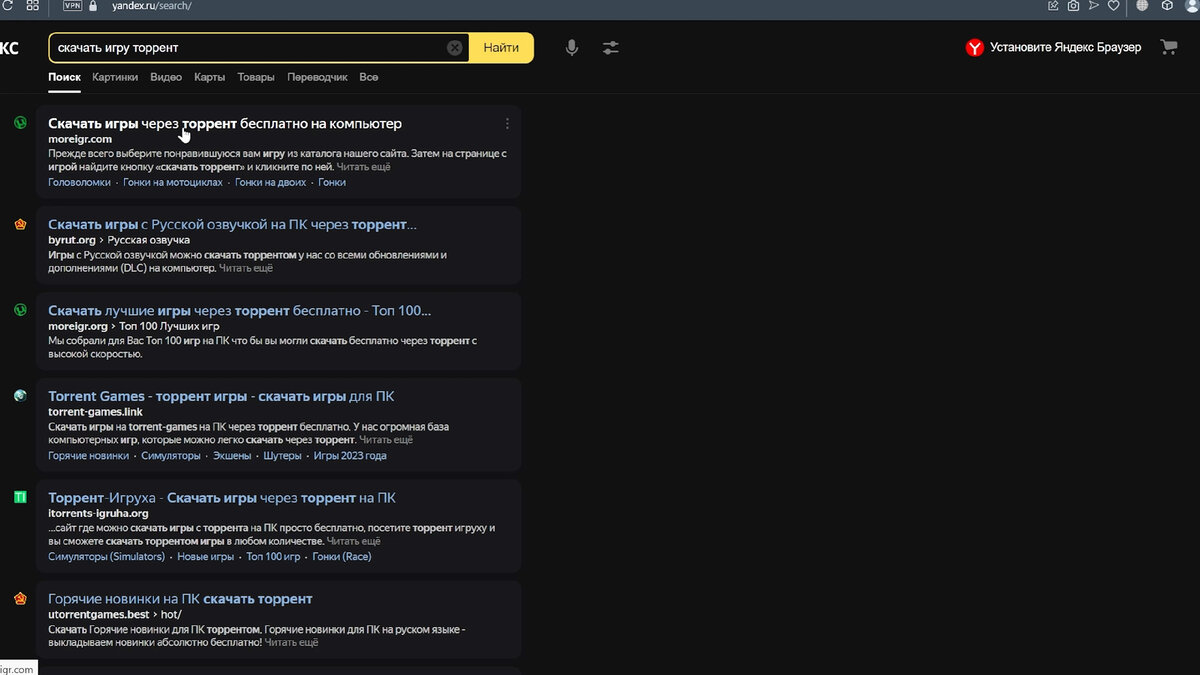Switch to the Картинки tab
Image resolution: width=1200 pixels, height=675 pixels.
coord(115,77)
